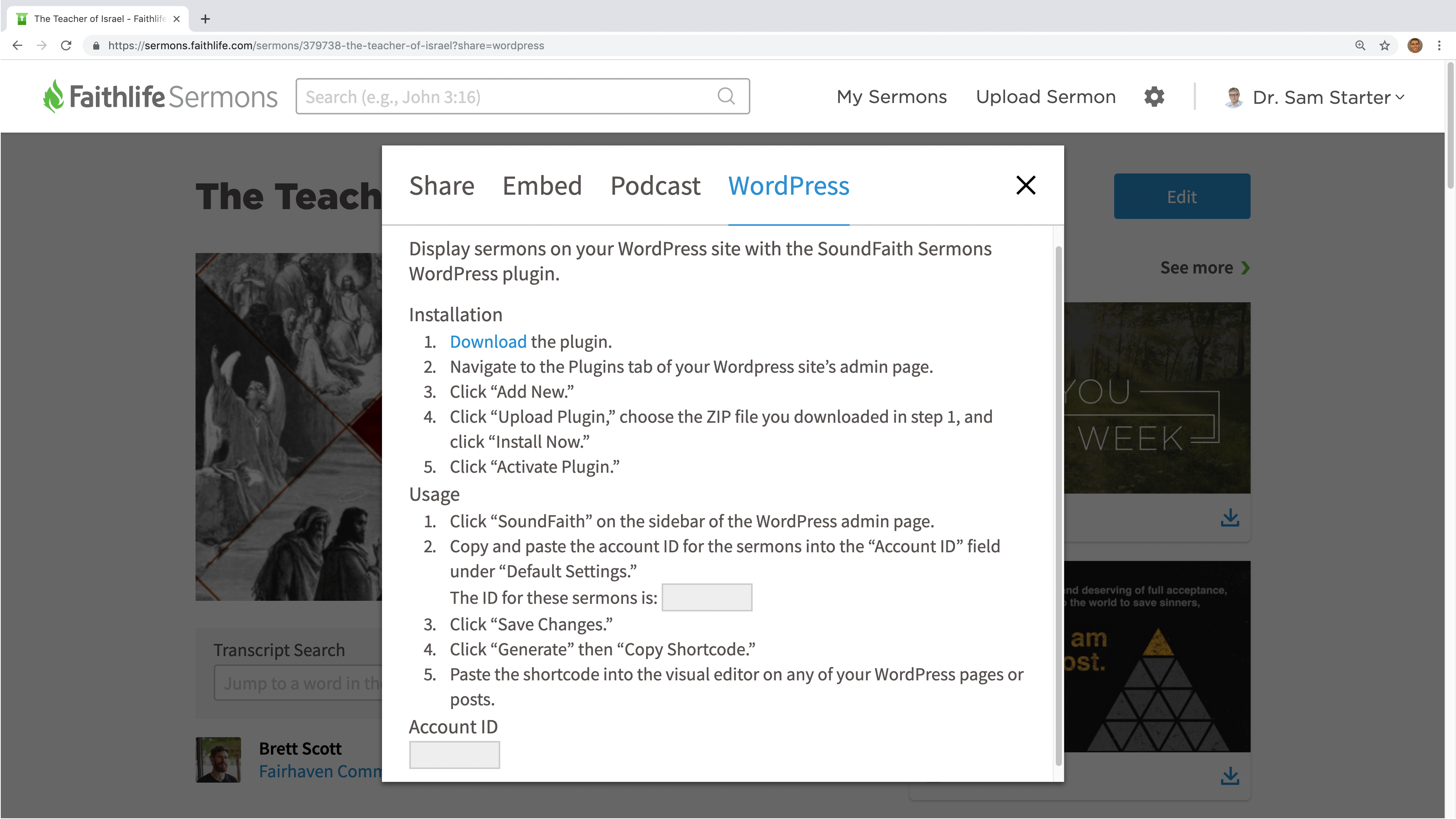Click the page's vertical scrollbar

point(1450,125)
